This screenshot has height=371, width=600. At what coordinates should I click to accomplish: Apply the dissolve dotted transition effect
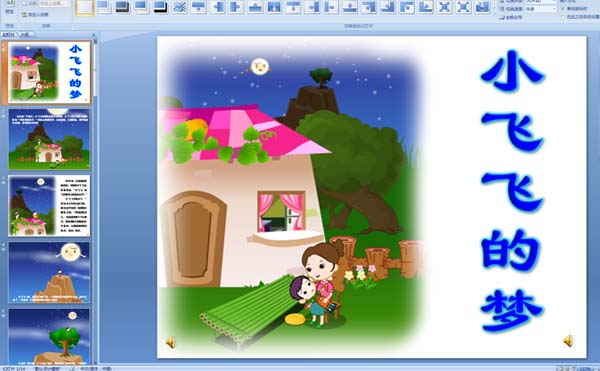pos(179,7)
